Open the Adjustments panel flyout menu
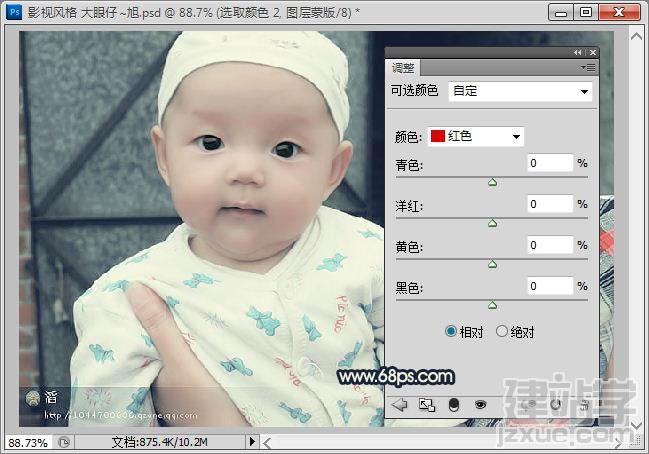Viewport: 649px width, 454px height. (x=588, y=67)
